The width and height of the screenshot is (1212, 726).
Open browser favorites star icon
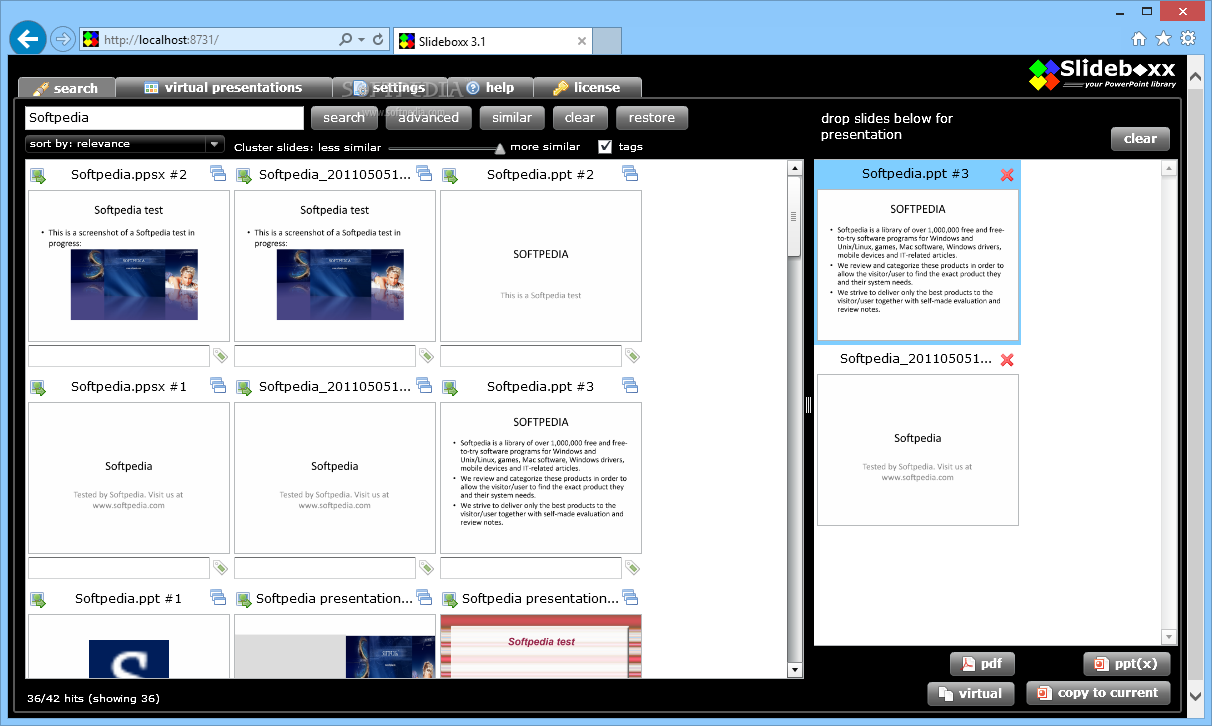click(x=1163, y=39)
